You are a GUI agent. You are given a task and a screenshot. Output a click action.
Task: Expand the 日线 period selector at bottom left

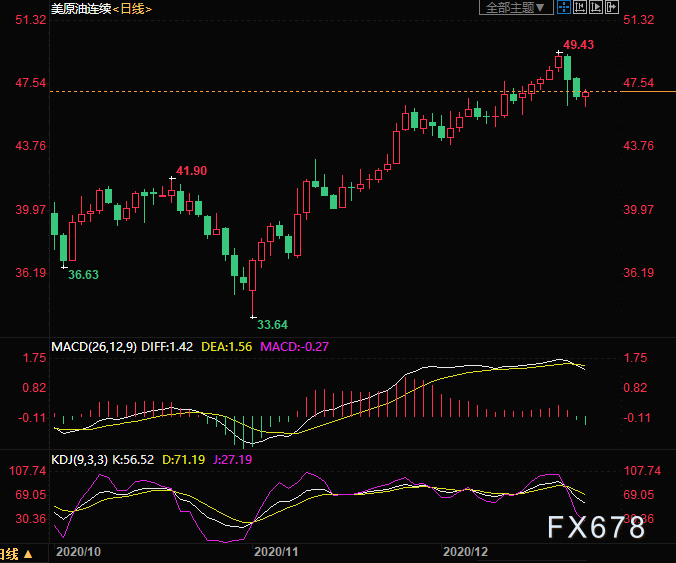tap(16, 553)
